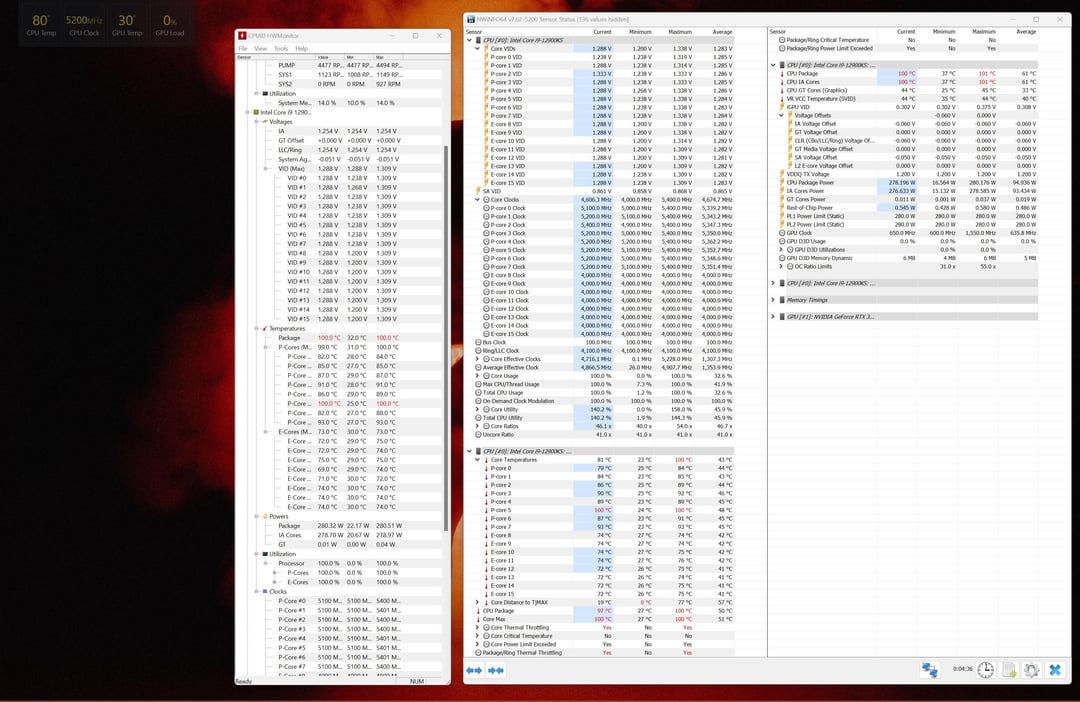The width and height of the screenshot is (1080, 702).
Task: Click the CPU Temp overlay readout
Action: pyautogui.click(x=41, y=25)
